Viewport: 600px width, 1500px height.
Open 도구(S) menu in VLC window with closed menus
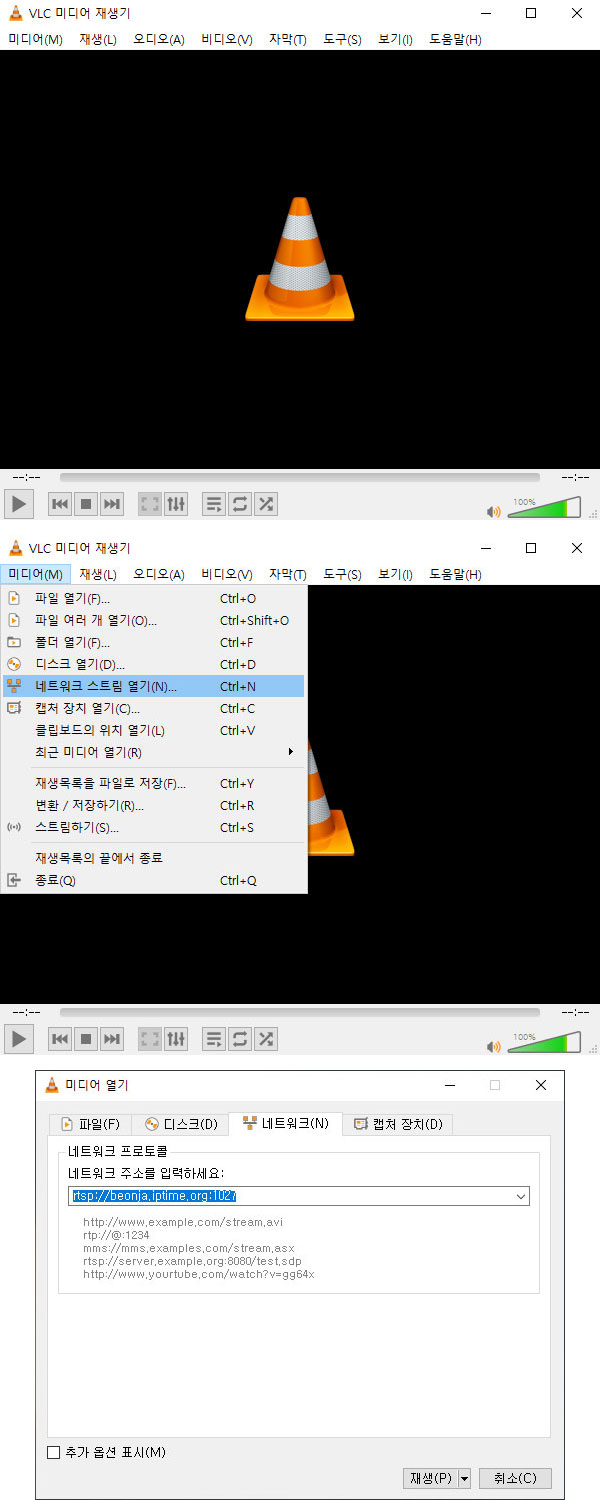tap(342, 39)
